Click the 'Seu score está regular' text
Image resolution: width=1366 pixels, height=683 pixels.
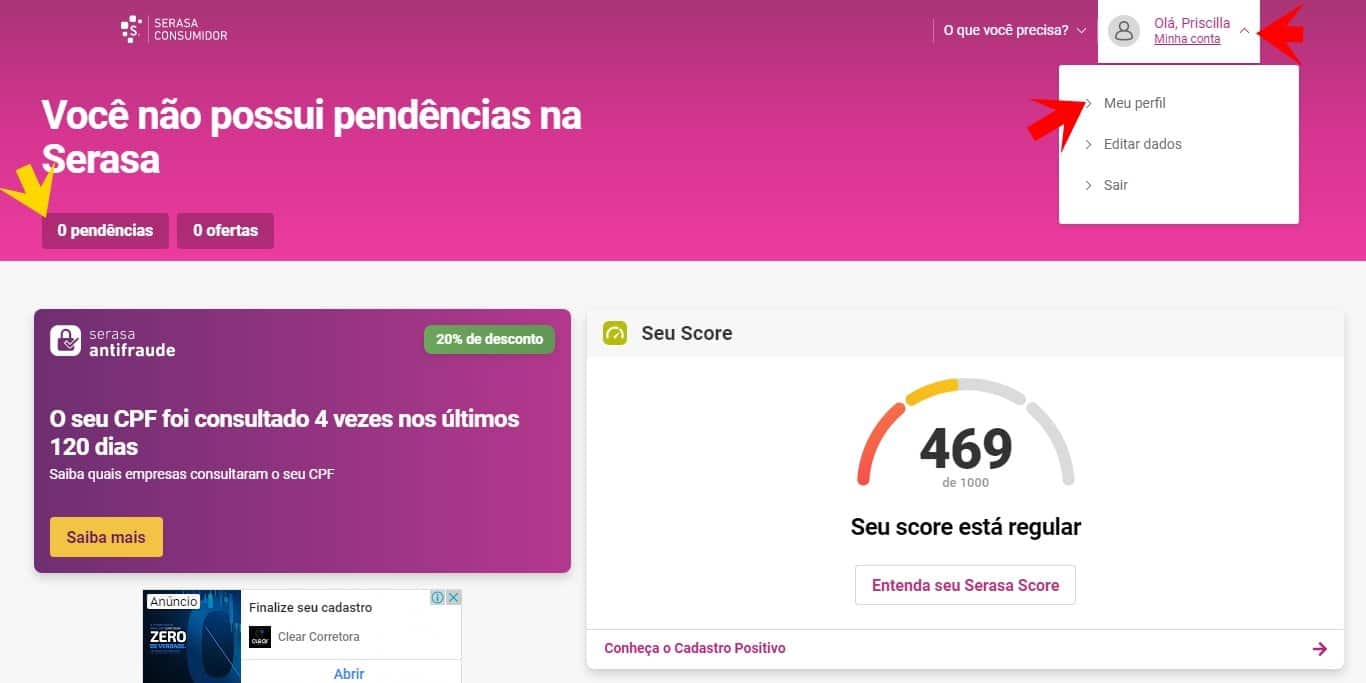pos(966,526)
